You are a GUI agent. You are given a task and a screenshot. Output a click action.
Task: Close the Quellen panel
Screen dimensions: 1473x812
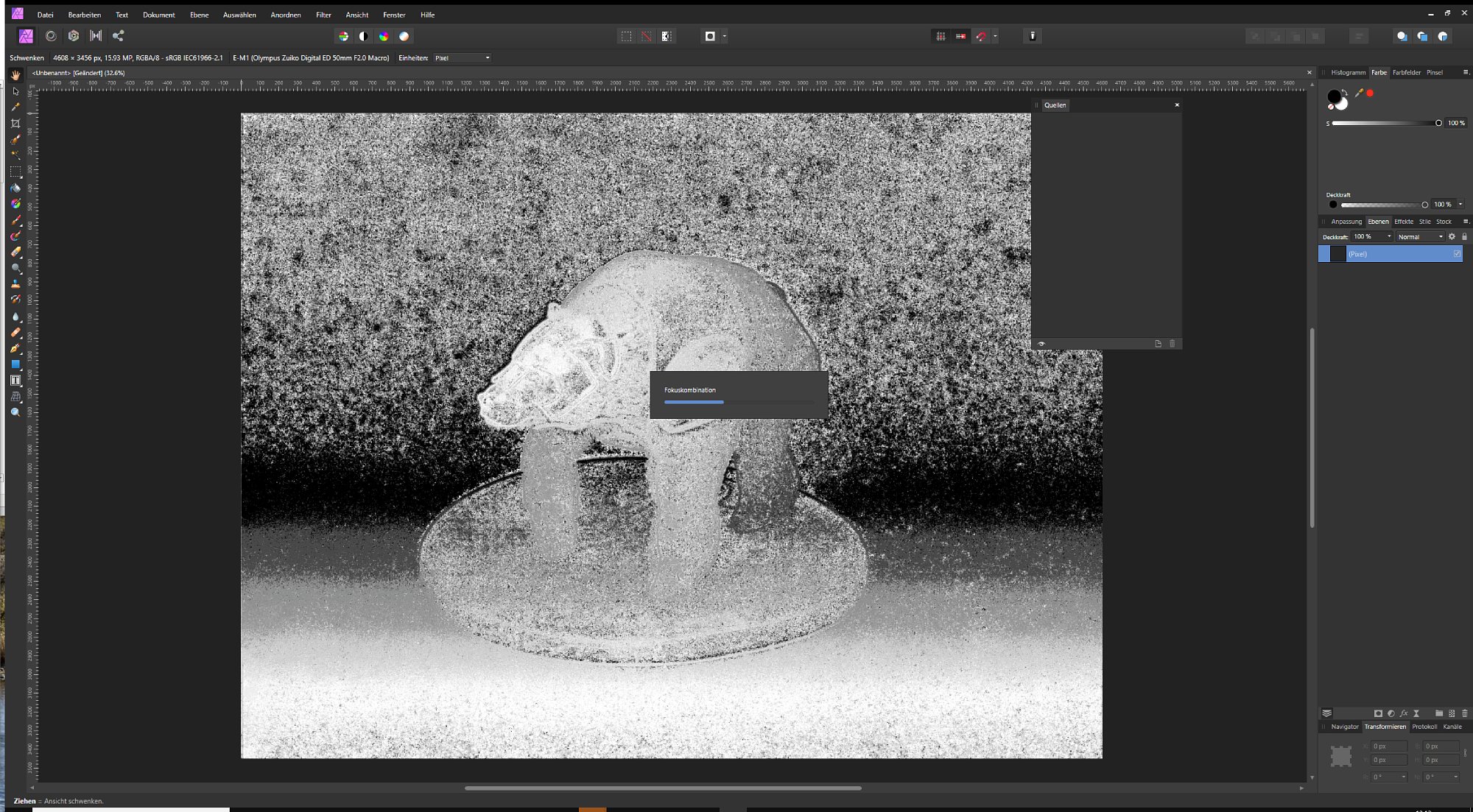coord(1177,105)
